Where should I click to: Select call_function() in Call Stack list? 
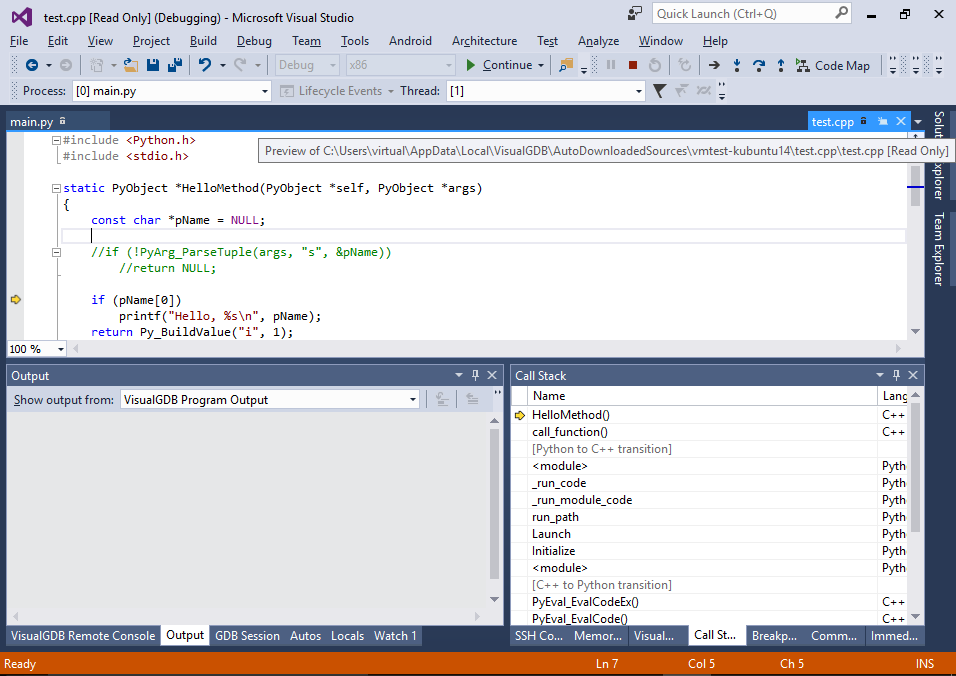point(569,432)
